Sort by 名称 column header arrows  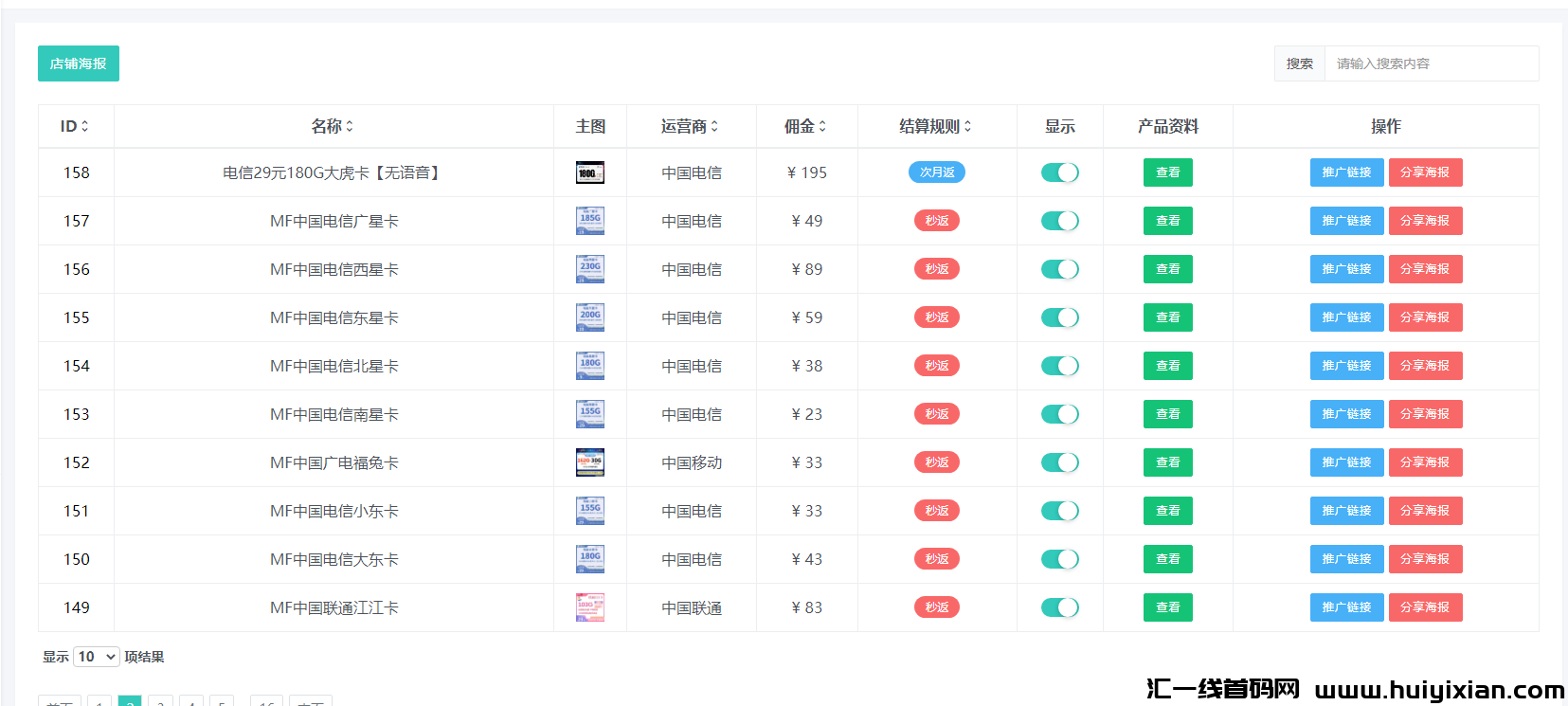coord(350,126)
